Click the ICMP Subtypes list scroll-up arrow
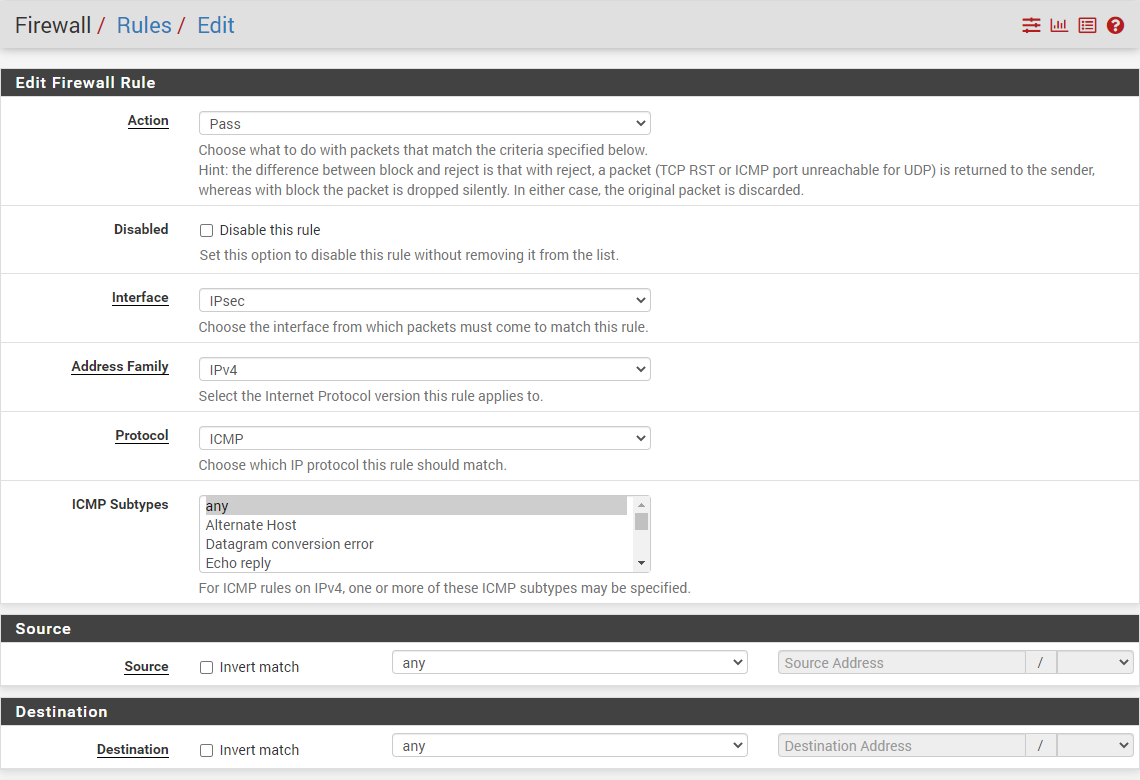Image resolution: width=1140 pixels, height=780 pixels. (x=641, y=505)
